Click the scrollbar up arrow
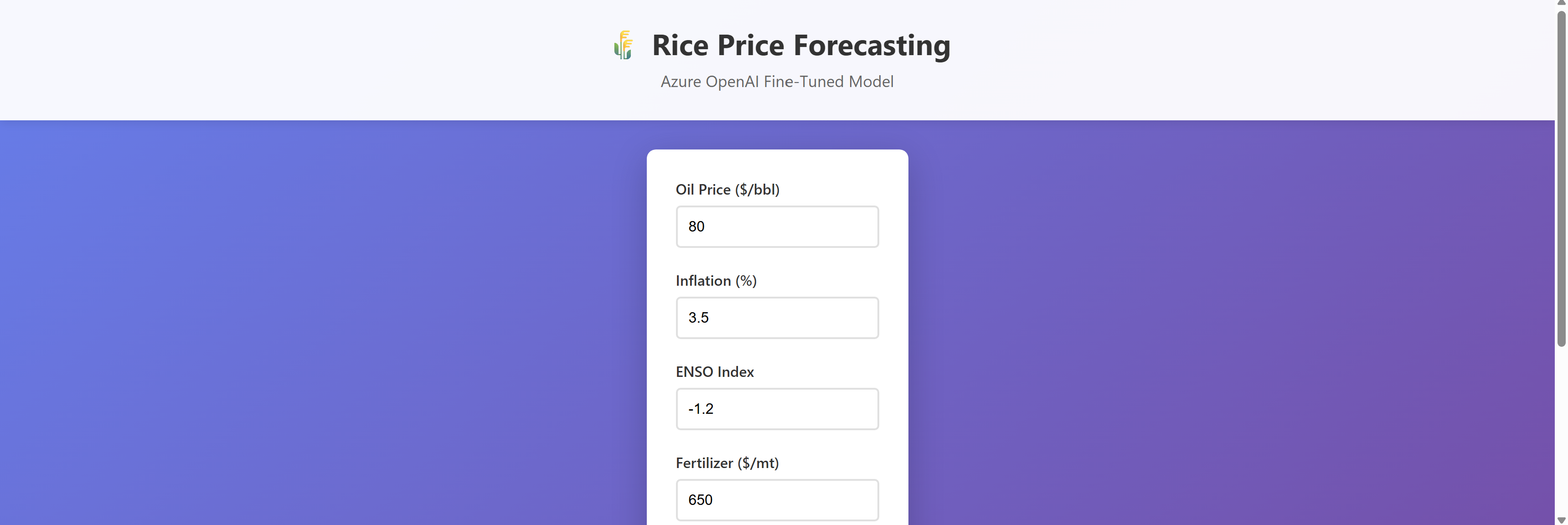The width and height of the screenshot is (1568, 525). point(1561,3)
